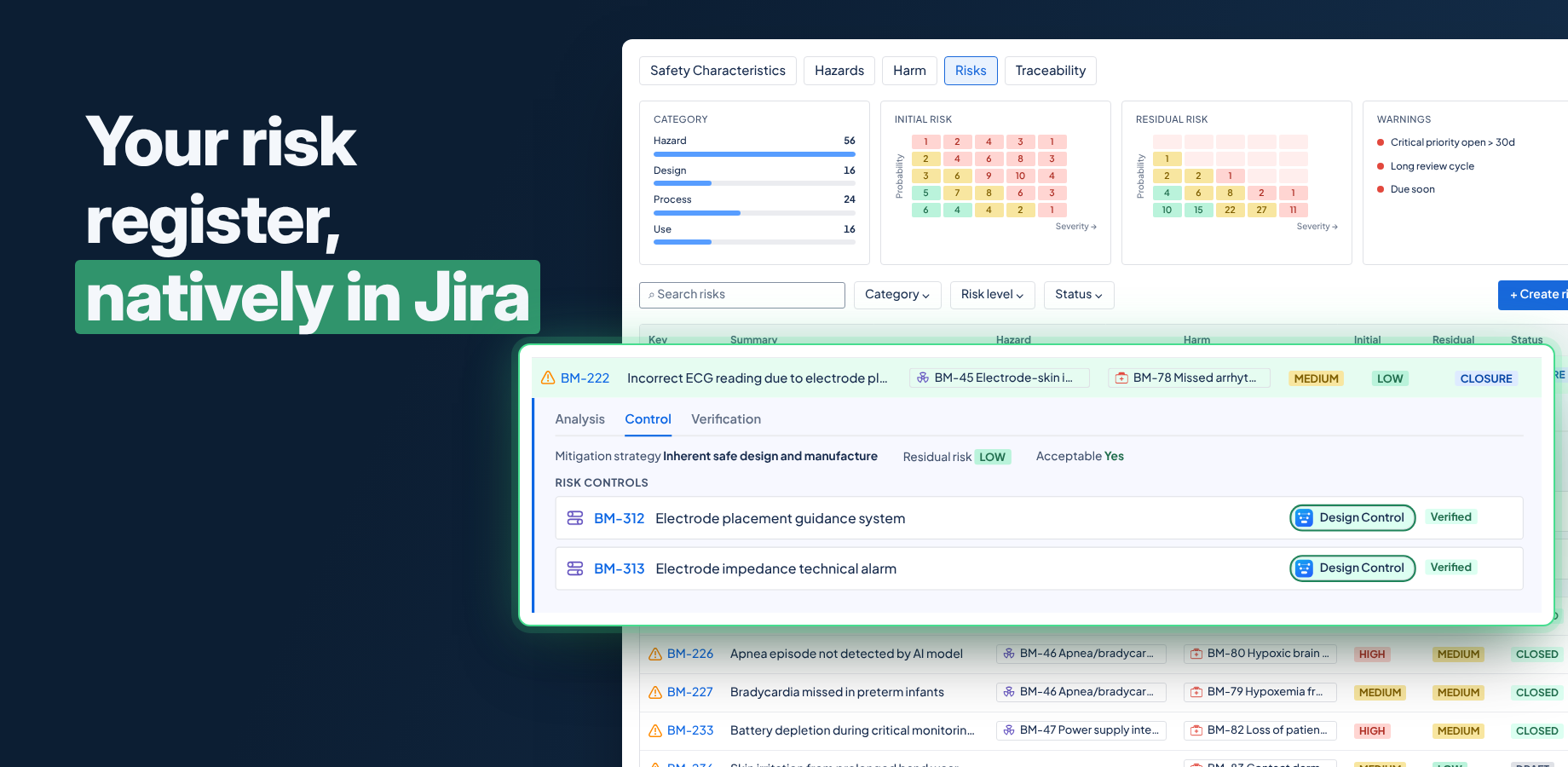The height and width of the screenshot is (767, 1568).
Task: Select the Risks tab
Action: tap(971, 71)
